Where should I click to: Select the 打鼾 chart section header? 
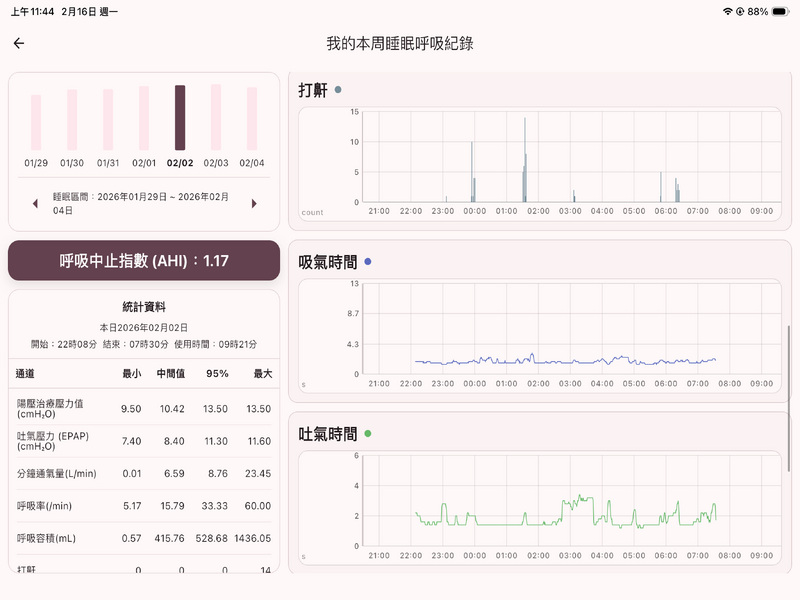pos(312,87)
